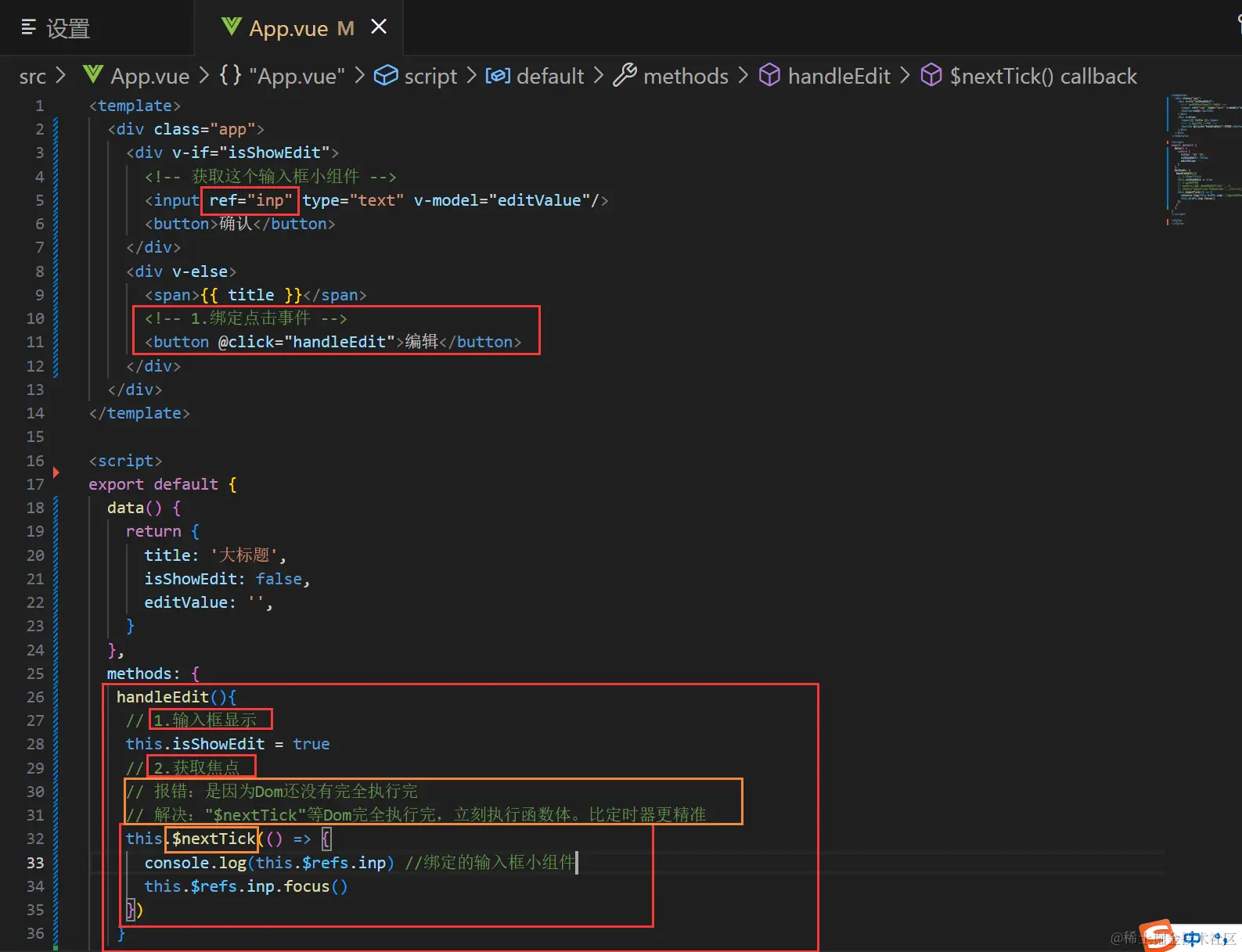Click the </template> closing tag on line 14

(x=139, y=413)
